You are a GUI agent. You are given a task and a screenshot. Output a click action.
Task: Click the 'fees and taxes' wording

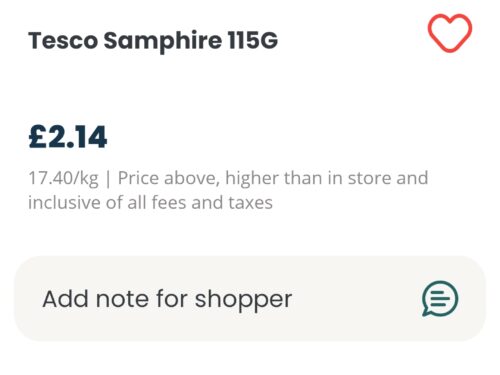[x=212, y=203]
